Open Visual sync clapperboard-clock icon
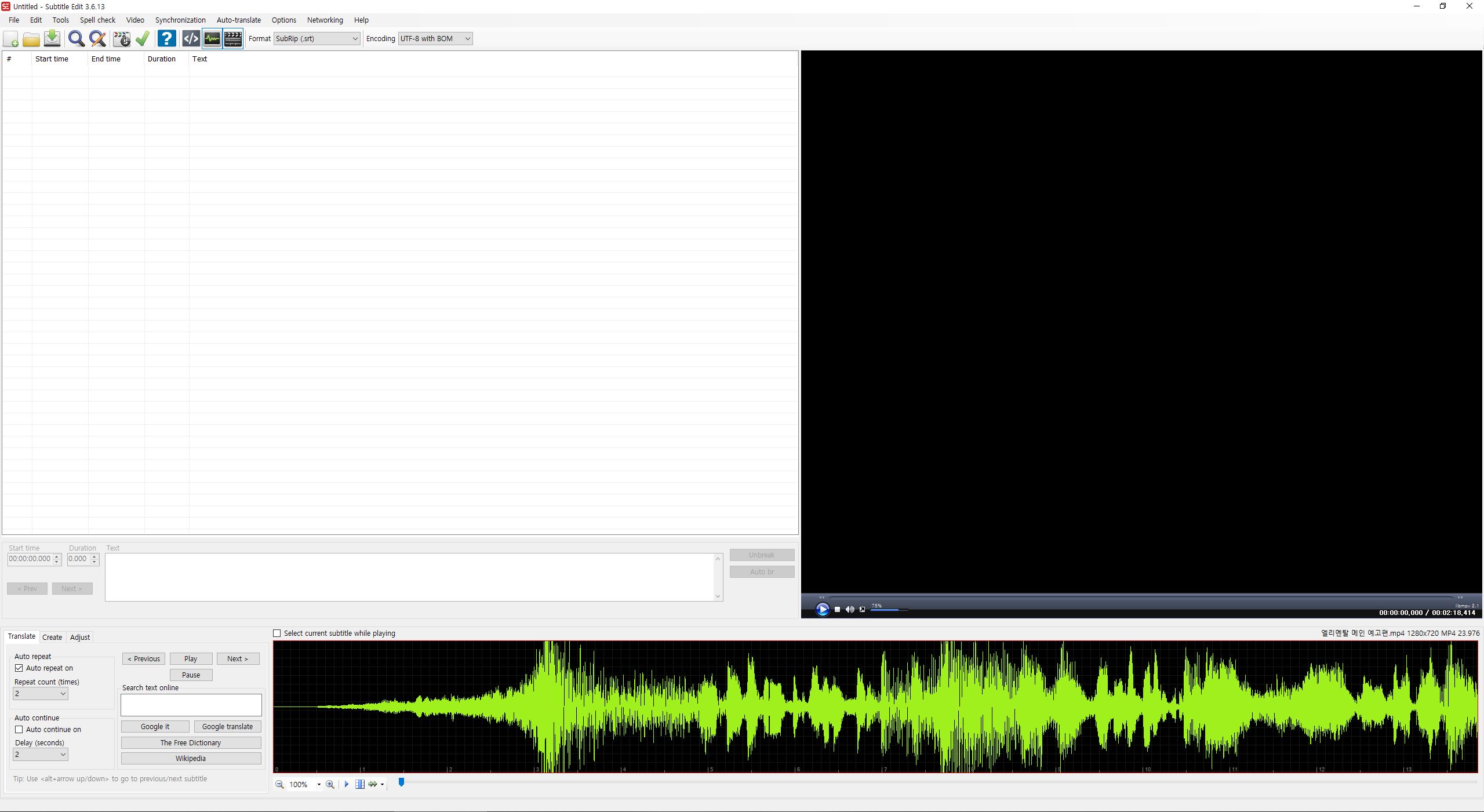The height and width of the screenshot is (812, 1484). (122, 39)
